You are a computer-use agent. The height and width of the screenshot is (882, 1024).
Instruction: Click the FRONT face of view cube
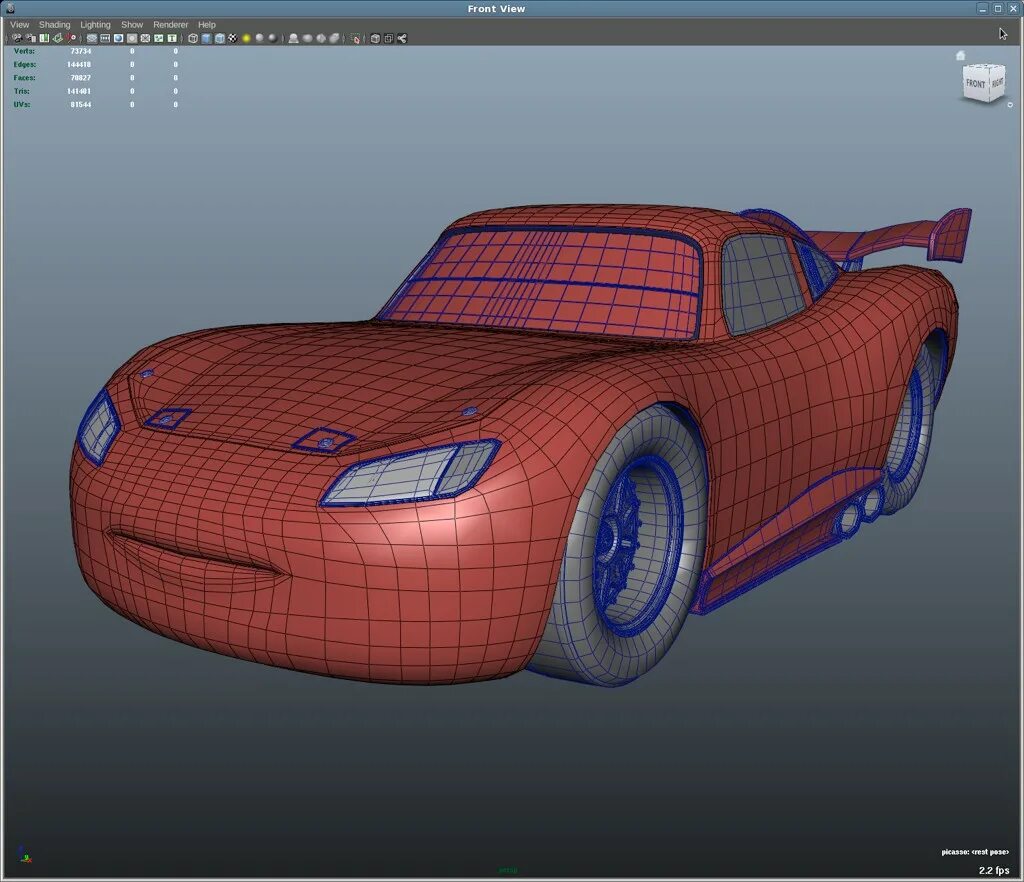click(976, 84)
